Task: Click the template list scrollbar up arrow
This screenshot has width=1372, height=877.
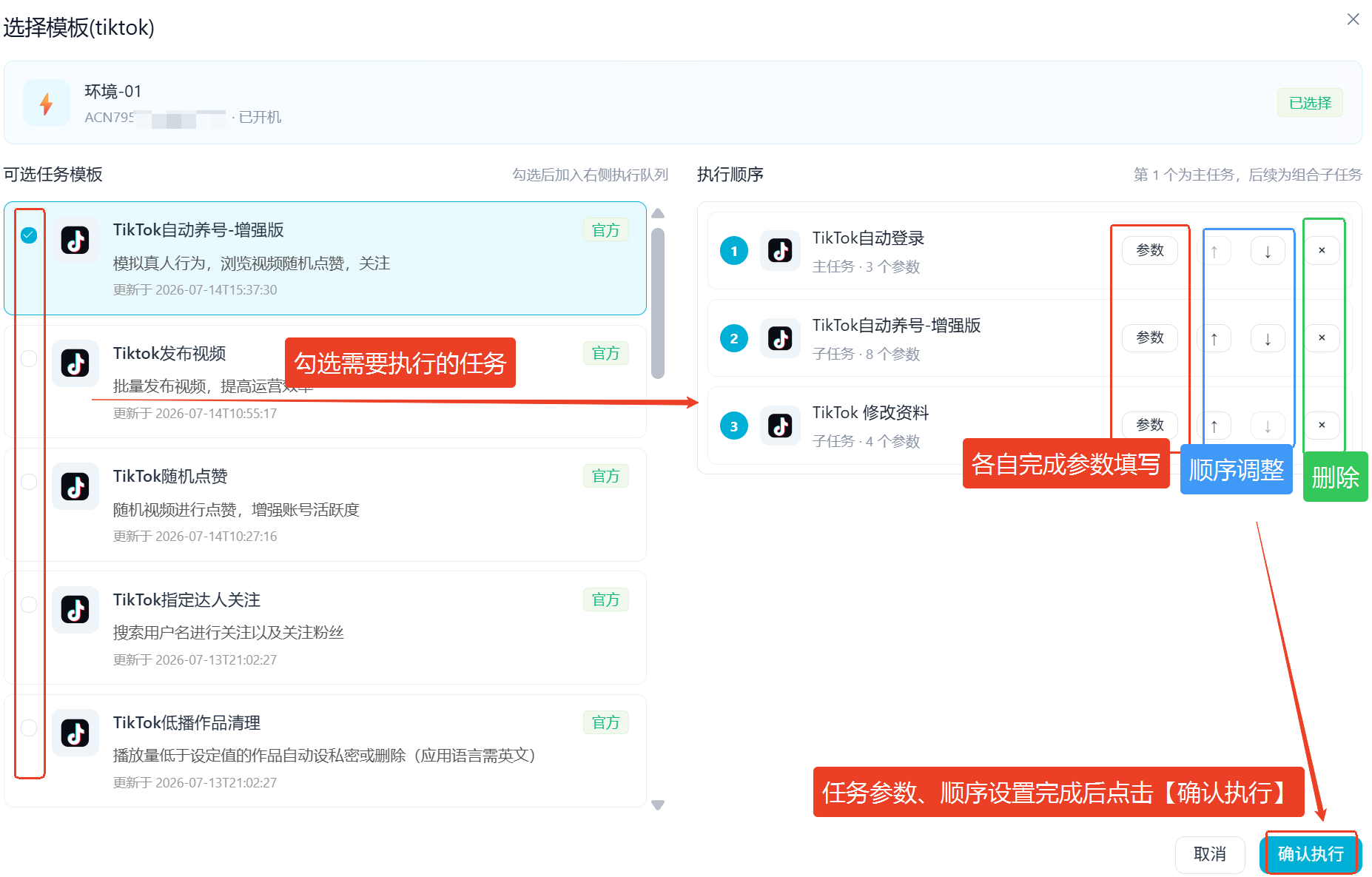Action: tap(658, 213)
